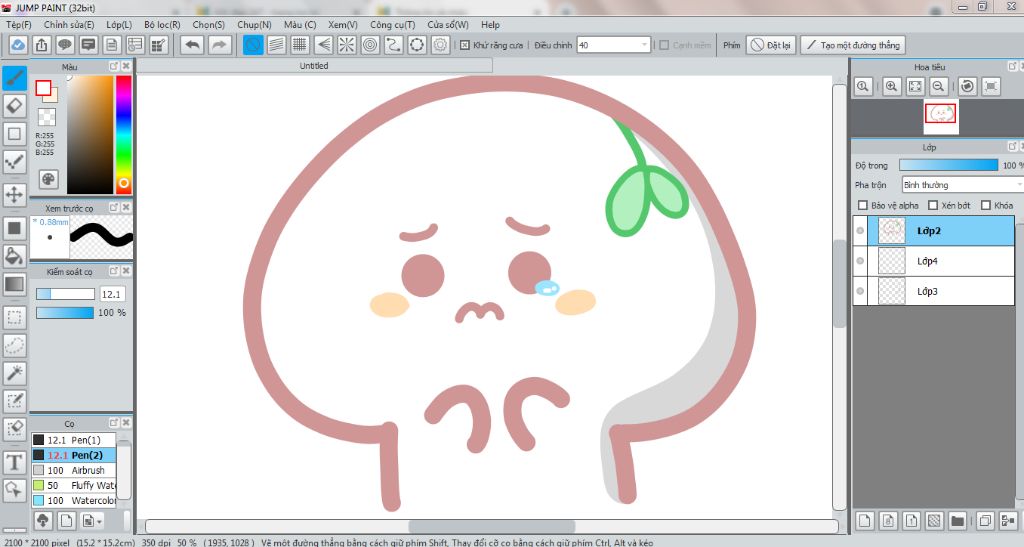
Task: Select the Eraser tool
Action: click(14, 106)
